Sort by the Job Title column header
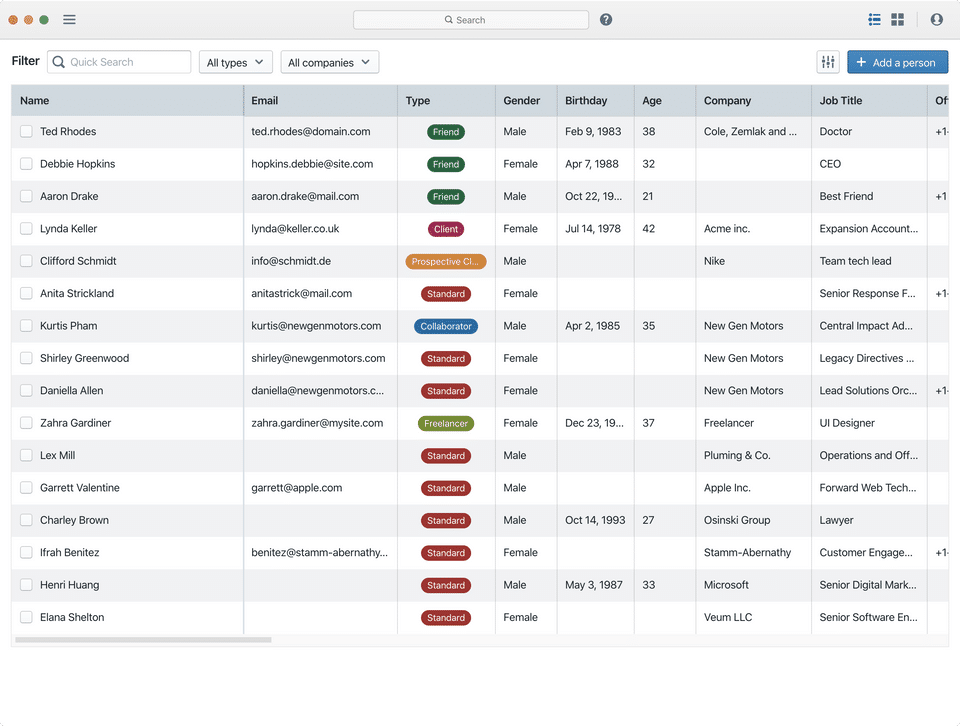Viewport: 960px width, 726px height. pyautogui.click(x=869, y=100)
